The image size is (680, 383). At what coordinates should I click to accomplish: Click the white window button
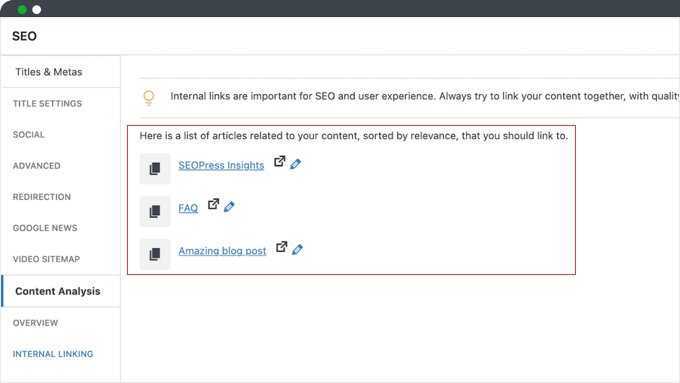pos(37,10)
